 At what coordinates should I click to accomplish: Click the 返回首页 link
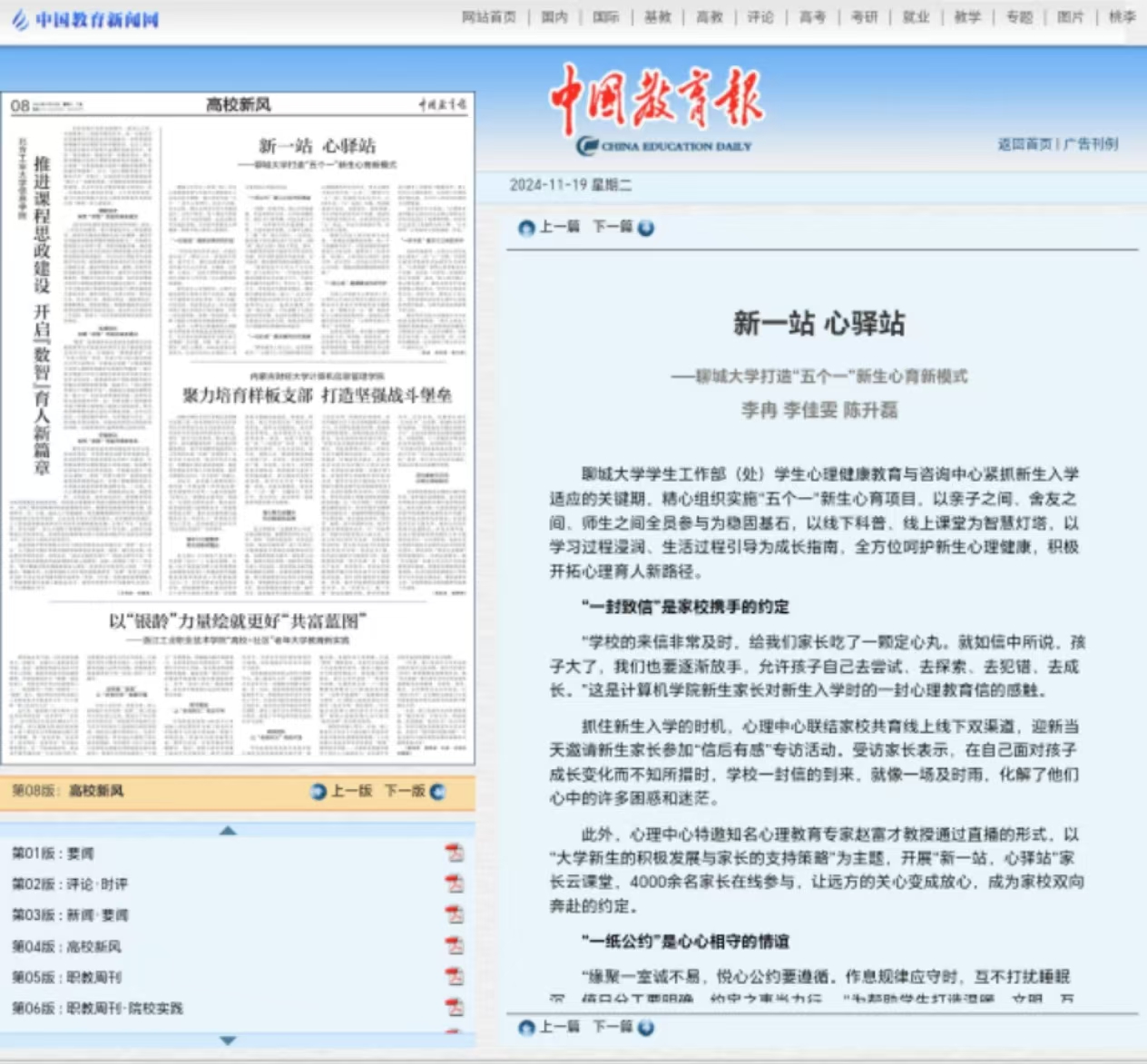[1025, 144]
